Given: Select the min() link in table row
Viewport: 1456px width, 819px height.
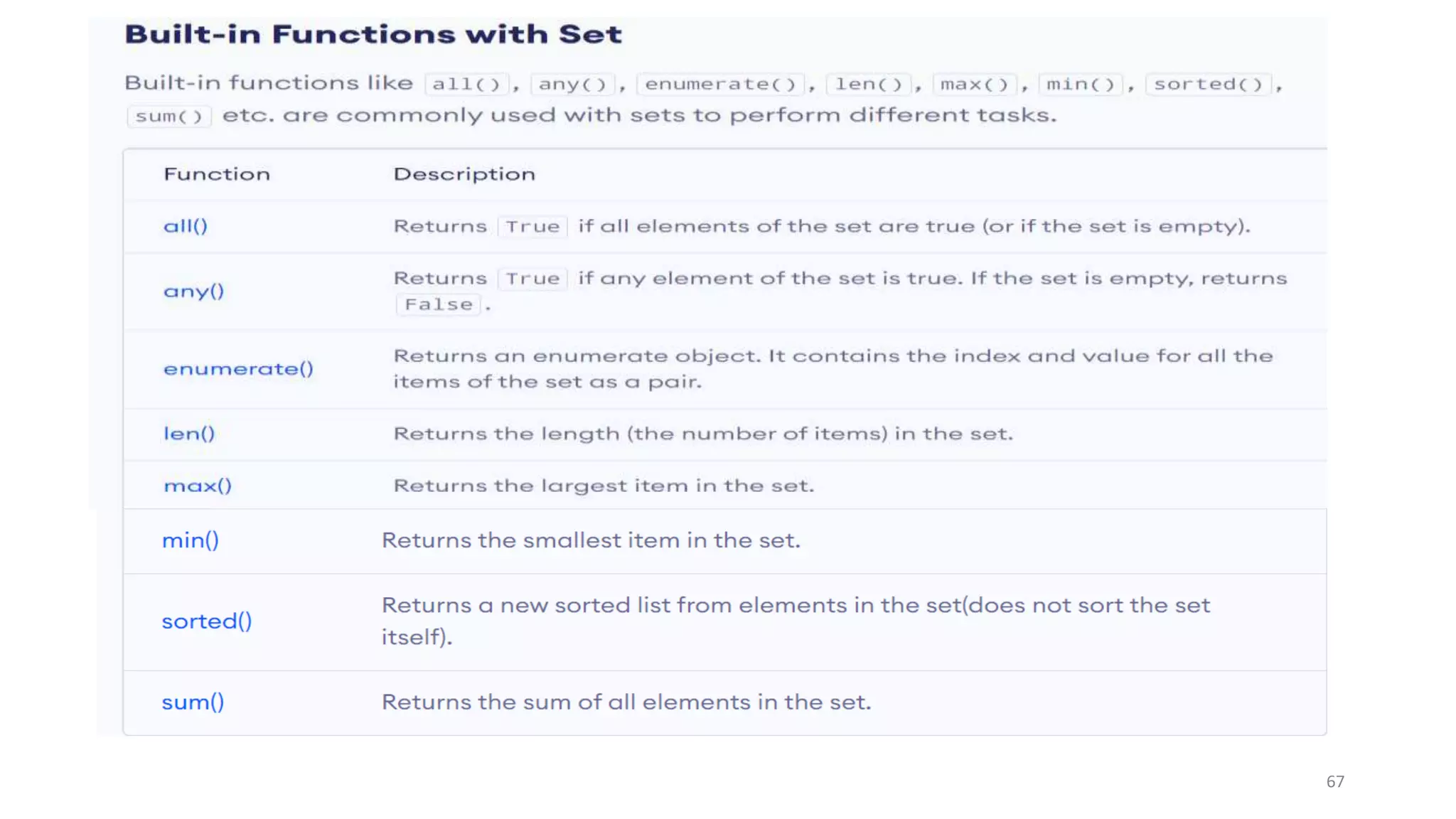Looking at the screenshot, I should click(191, 540).
